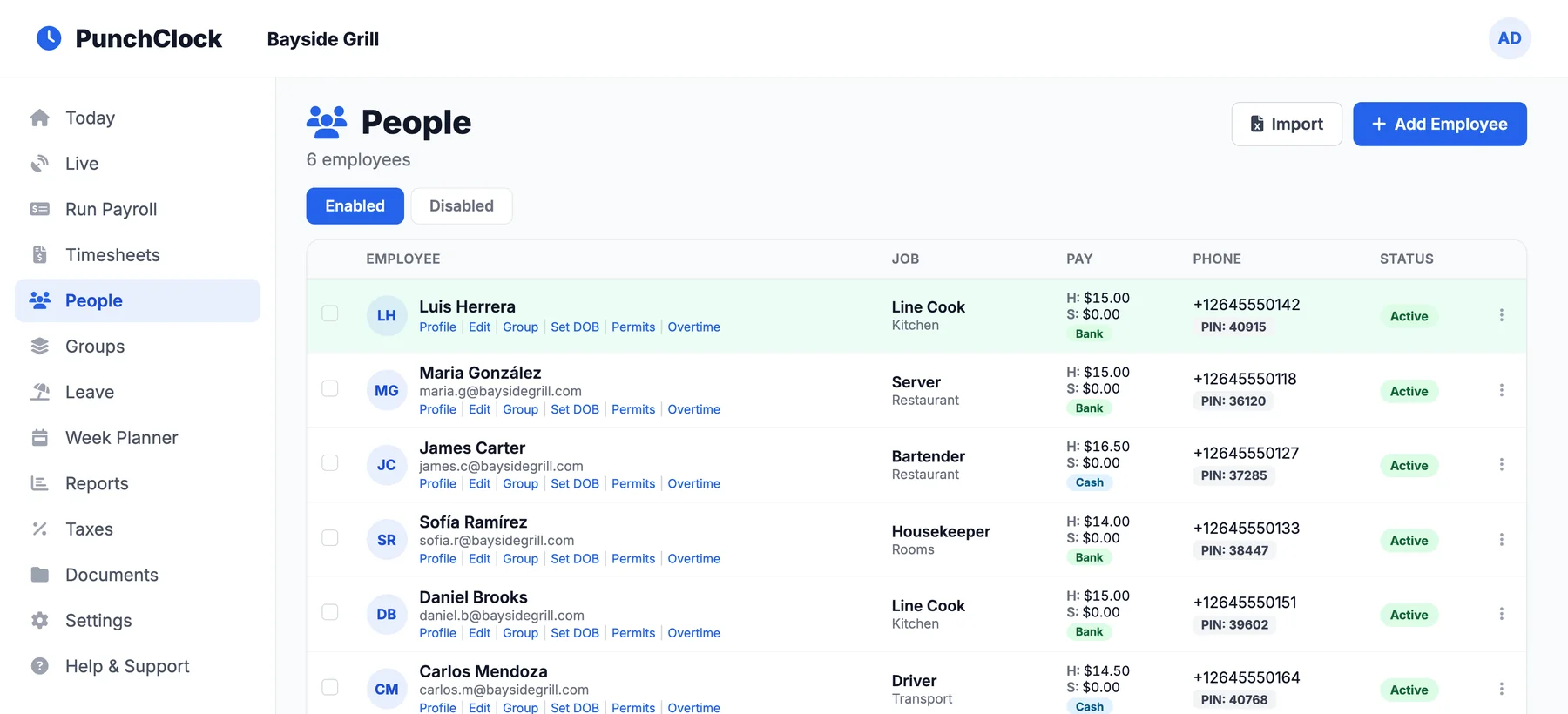Image resolution: width=1568 pixels, height=714 pixels.
Task: Go to People in the sidebar
Action: (138, 300)
